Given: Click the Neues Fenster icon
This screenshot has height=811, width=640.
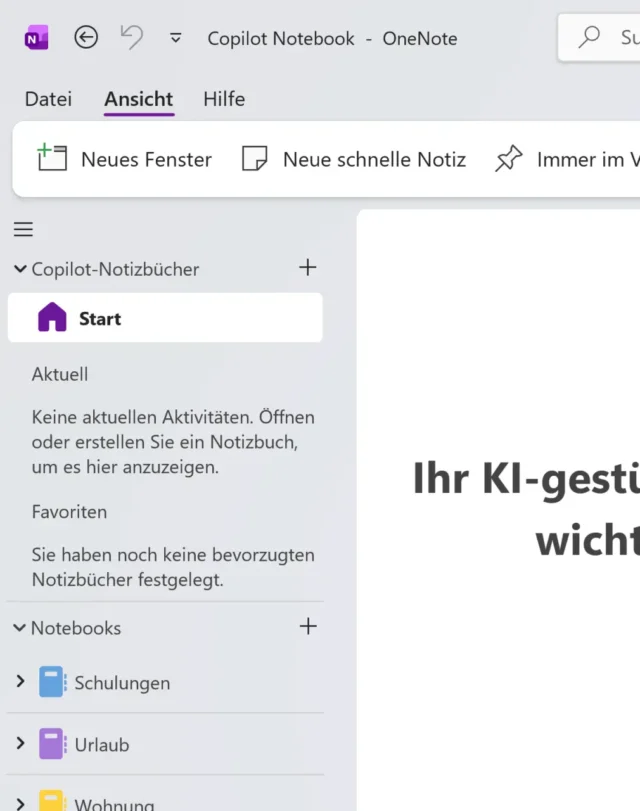Looking at the screenshot, I should pos(52,158).
